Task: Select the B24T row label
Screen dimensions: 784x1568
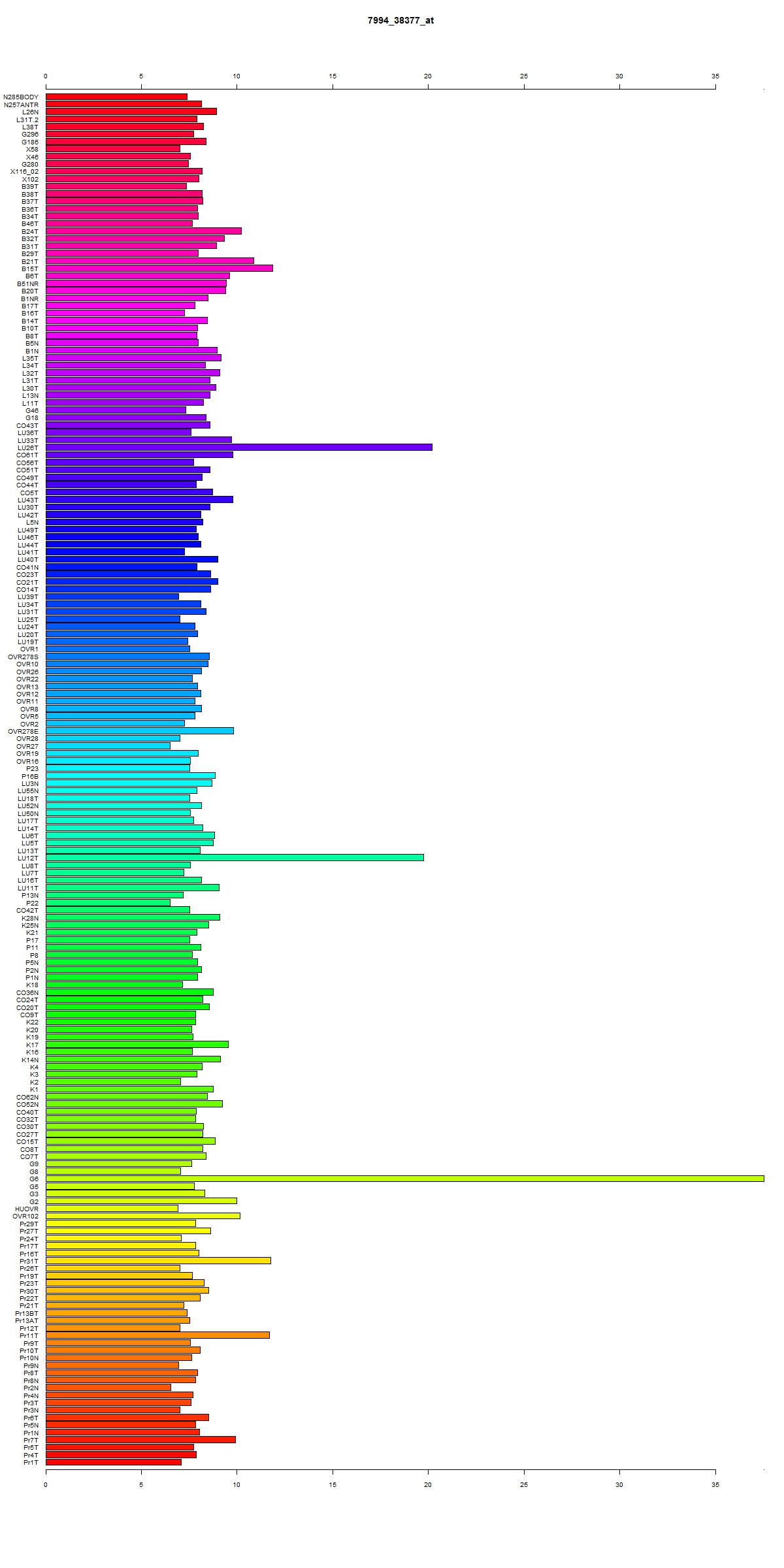Action: 30,231
